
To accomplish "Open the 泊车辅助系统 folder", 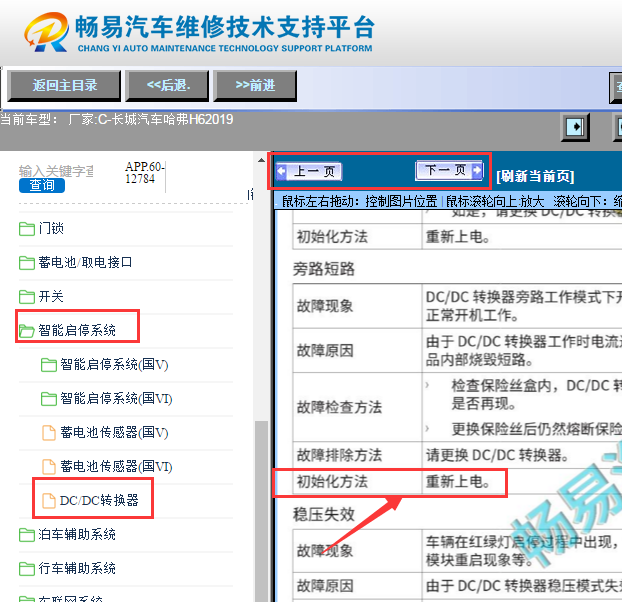I will pyautogui.click(x=77, y=535).
